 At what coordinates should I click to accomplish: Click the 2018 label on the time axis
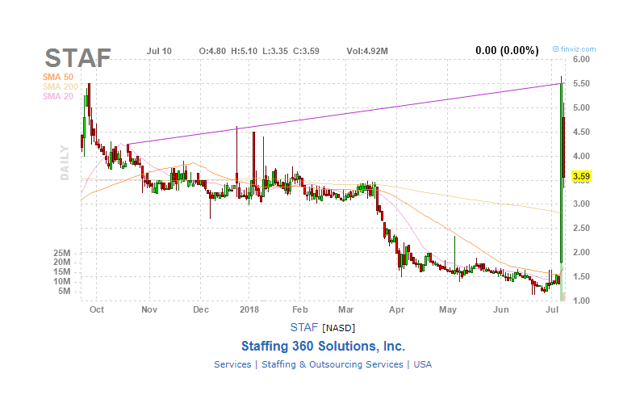[x=249, y=310]
